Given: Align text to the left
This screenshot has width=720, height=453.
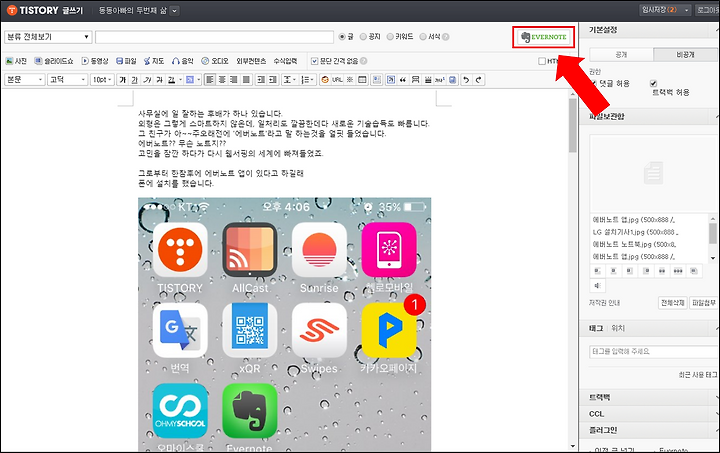Looking at the screenshot, I should 210,80.
